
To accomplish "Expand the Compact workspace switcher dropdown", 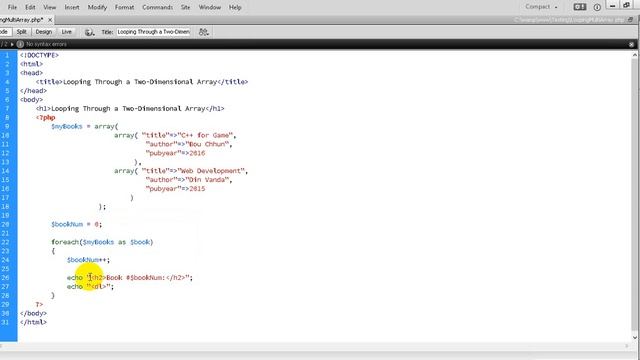I will [x=541, y=7].
